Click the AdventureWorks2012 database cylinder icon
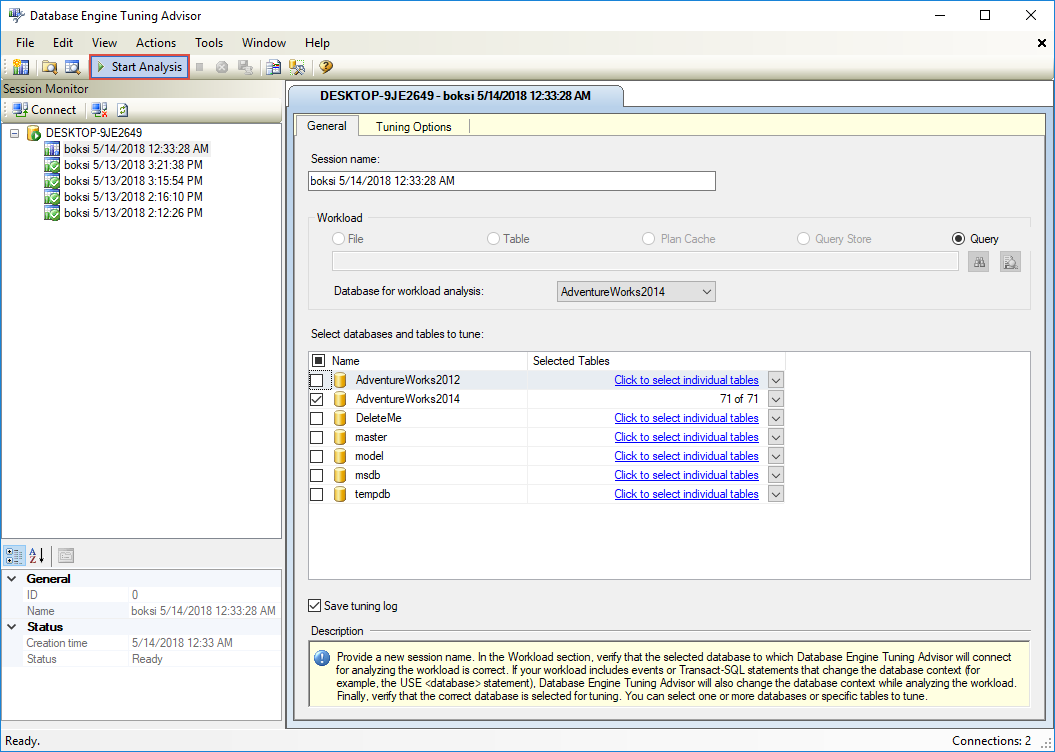This screenshot has height=752, width=1055. coord(340,380)
